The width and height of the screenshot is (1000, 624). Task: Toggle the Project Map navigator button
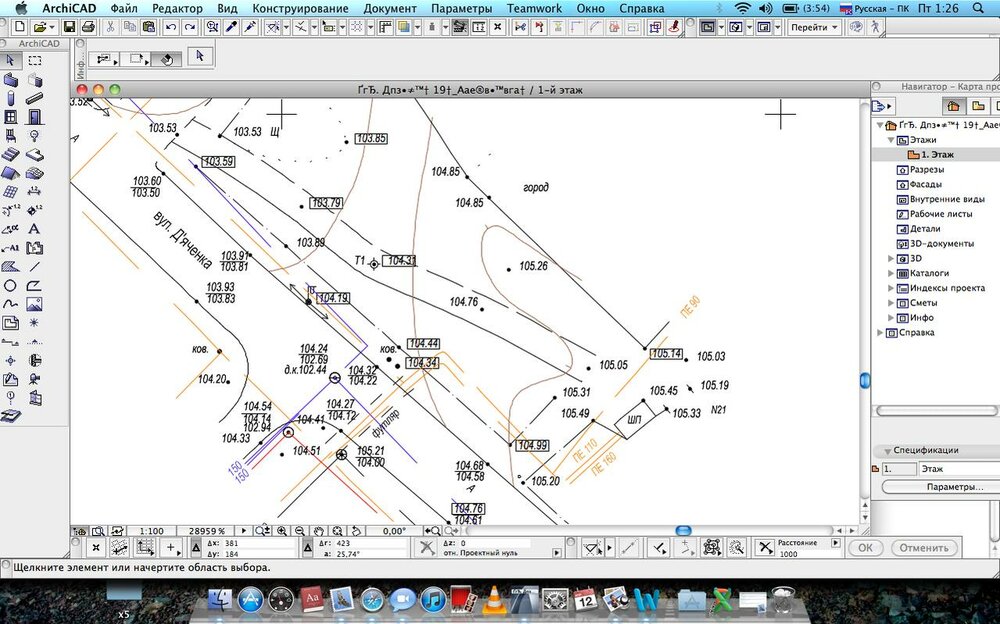point(952,106)
